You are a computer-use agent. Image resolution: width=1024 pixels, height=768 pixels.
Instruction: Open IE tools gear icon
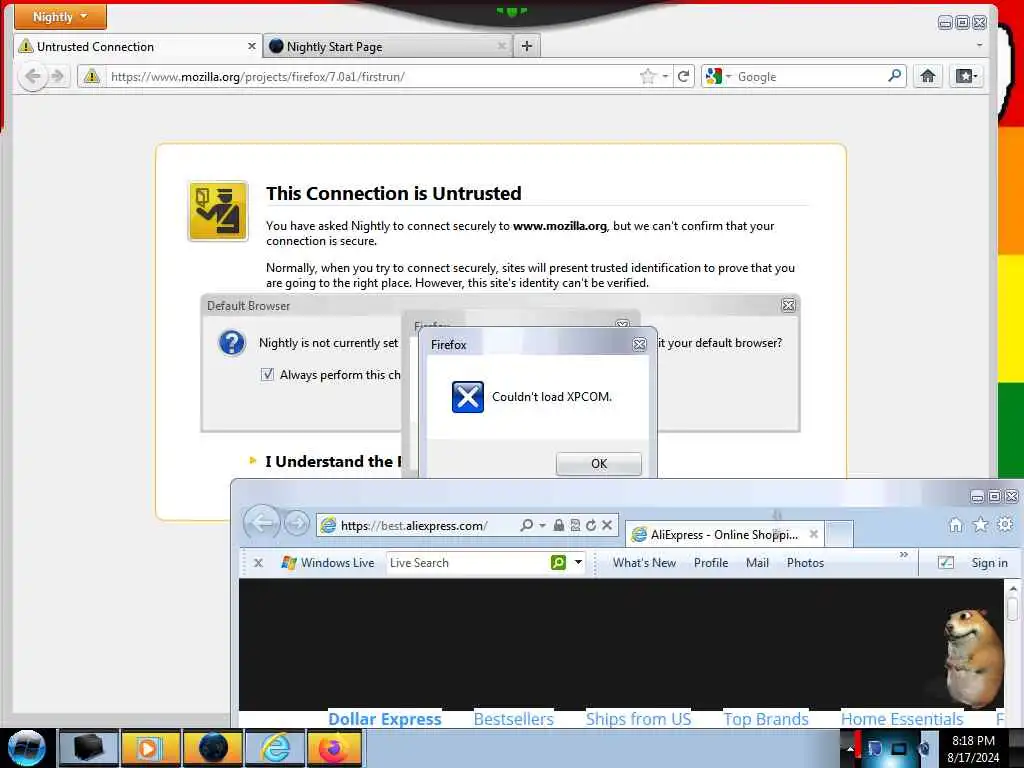click(x=1005, y=524)
